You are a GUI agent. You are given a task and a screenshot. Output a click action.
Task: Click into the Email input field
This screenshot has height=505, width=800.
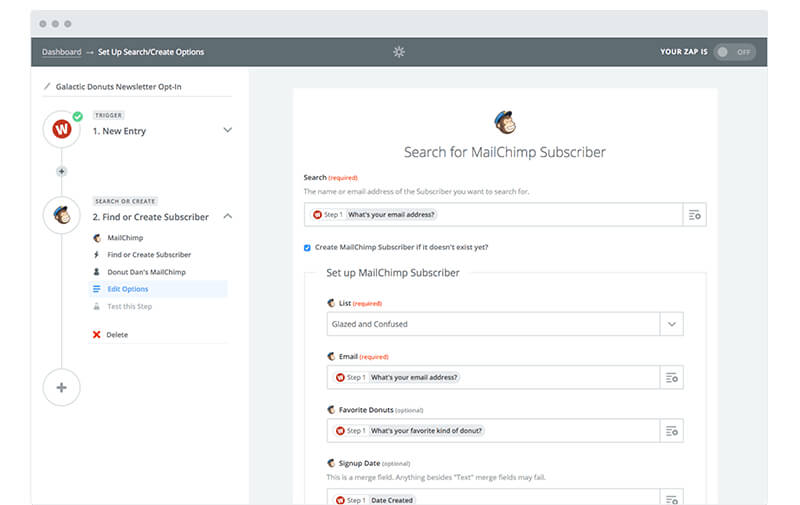[x=493, y=377]
